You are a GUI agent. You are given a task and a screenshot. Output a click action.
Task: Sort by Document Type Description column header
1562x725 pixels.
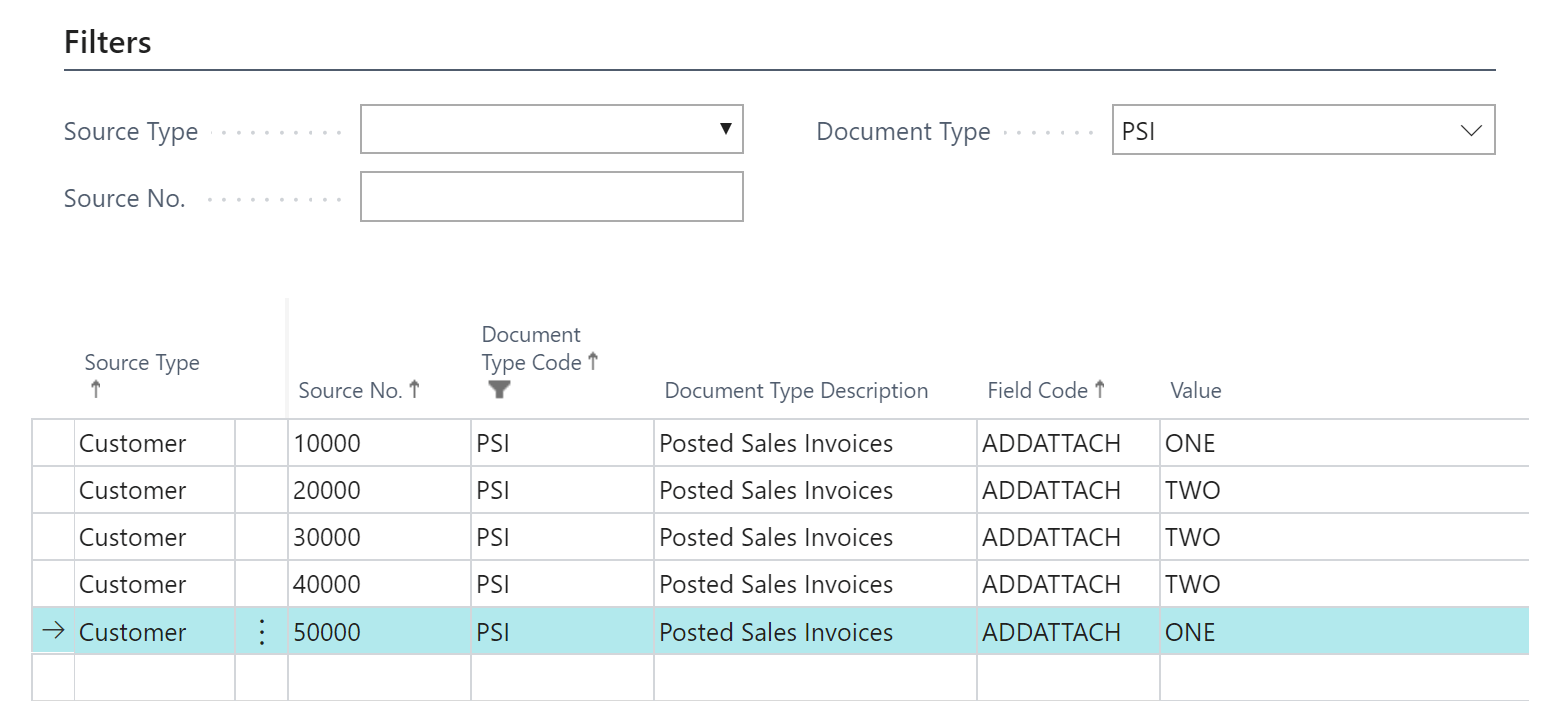pos(796,391)
